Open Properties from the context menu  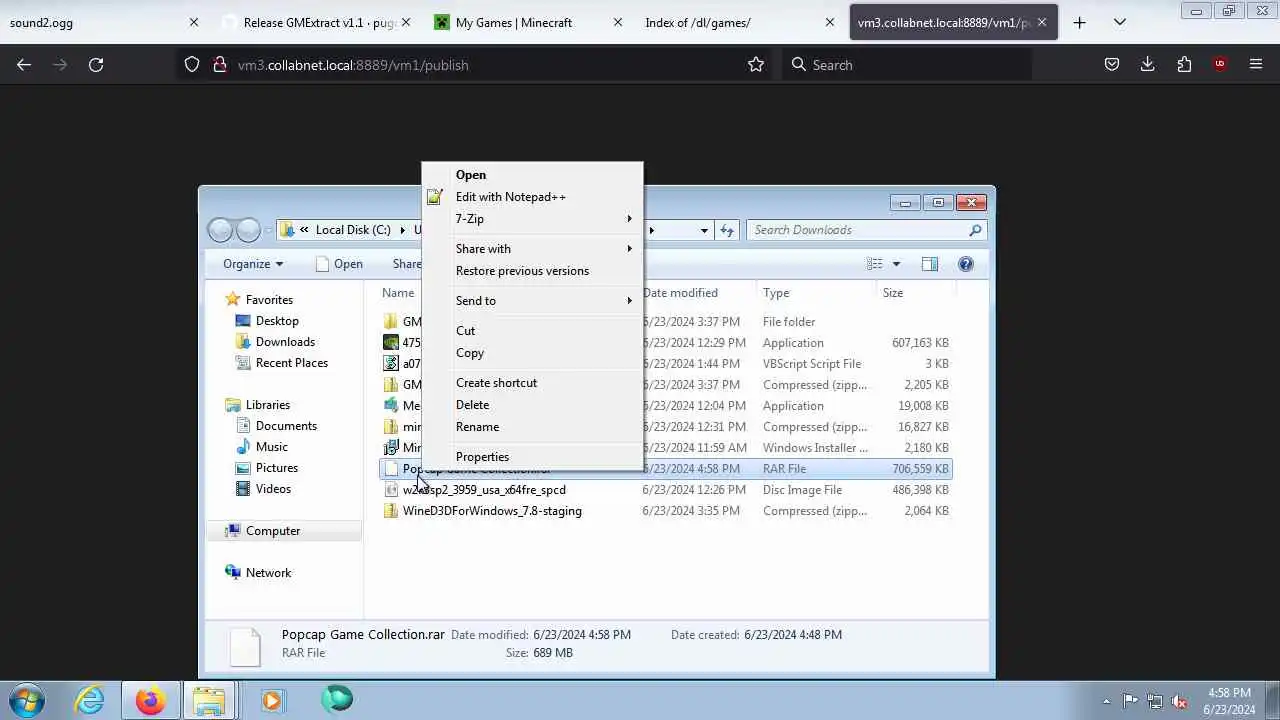click(533, 457)
